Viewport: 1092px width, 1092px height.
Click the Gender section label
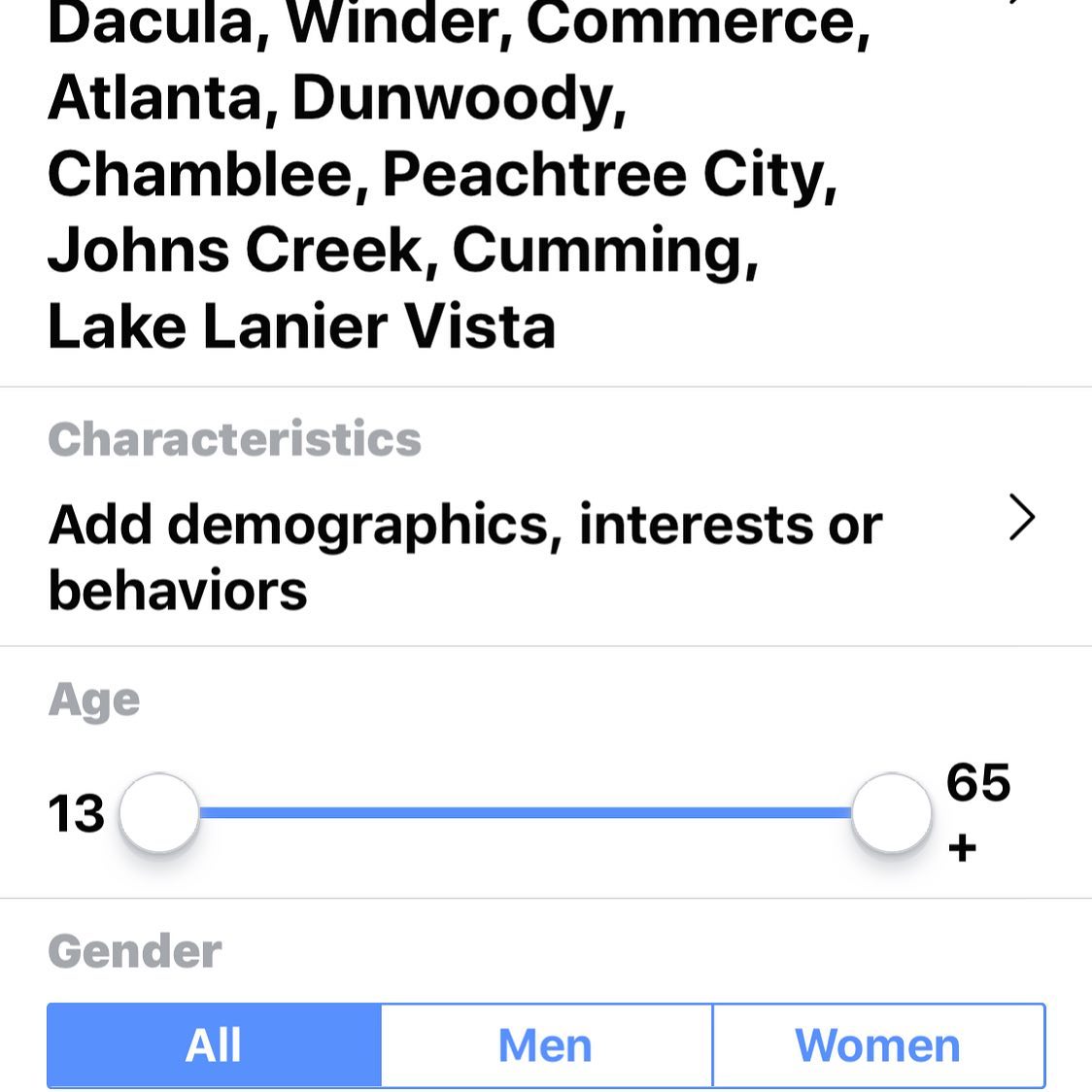click(x=135, y=950)
